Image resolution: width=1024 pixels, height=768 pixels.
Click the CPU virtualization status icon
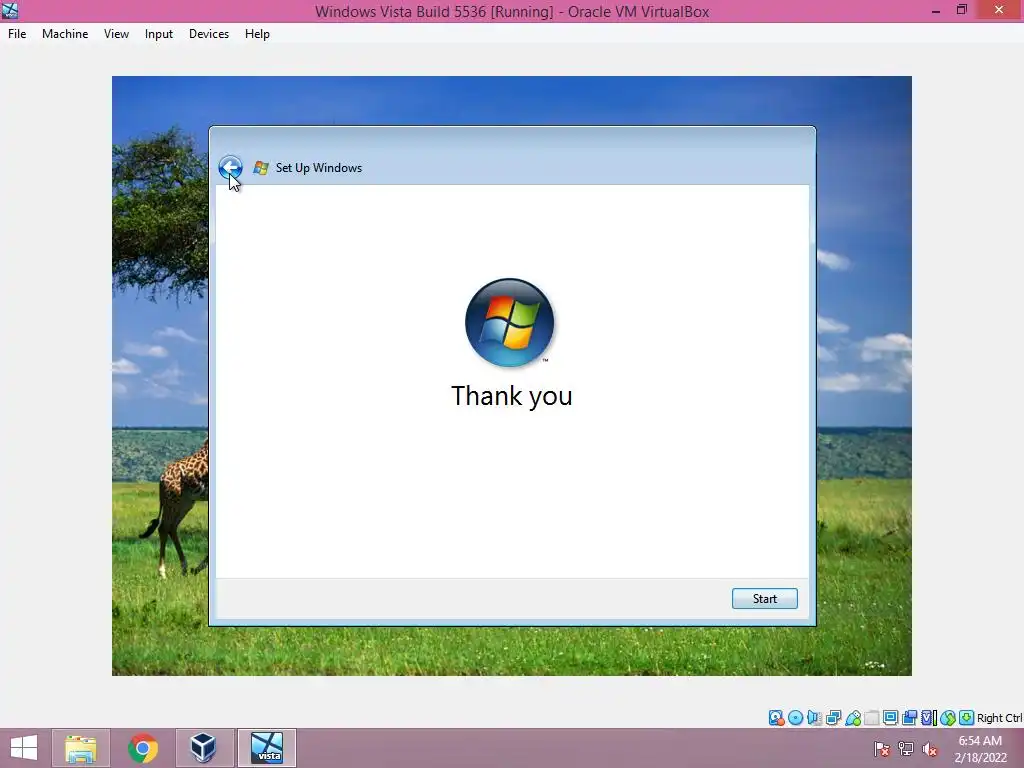(929, 718)
